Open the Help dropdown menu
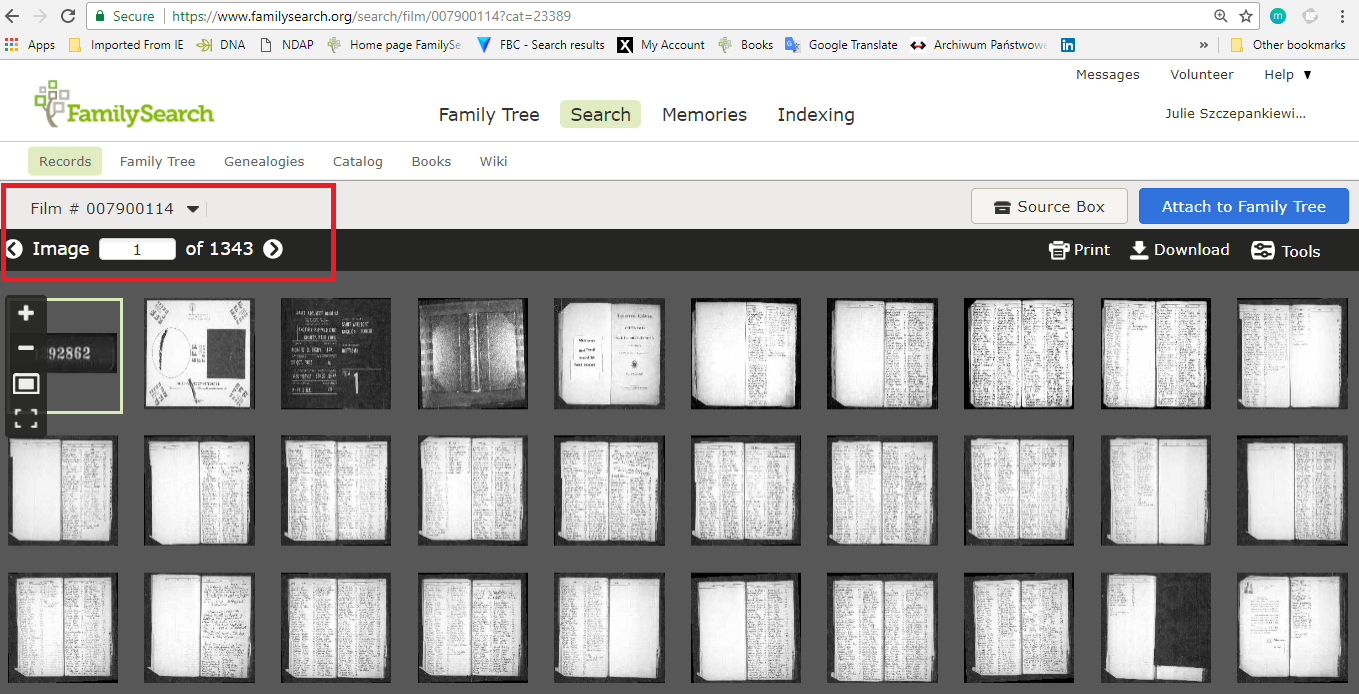This screenshot has height=694, width=1359. point(1287,75)
